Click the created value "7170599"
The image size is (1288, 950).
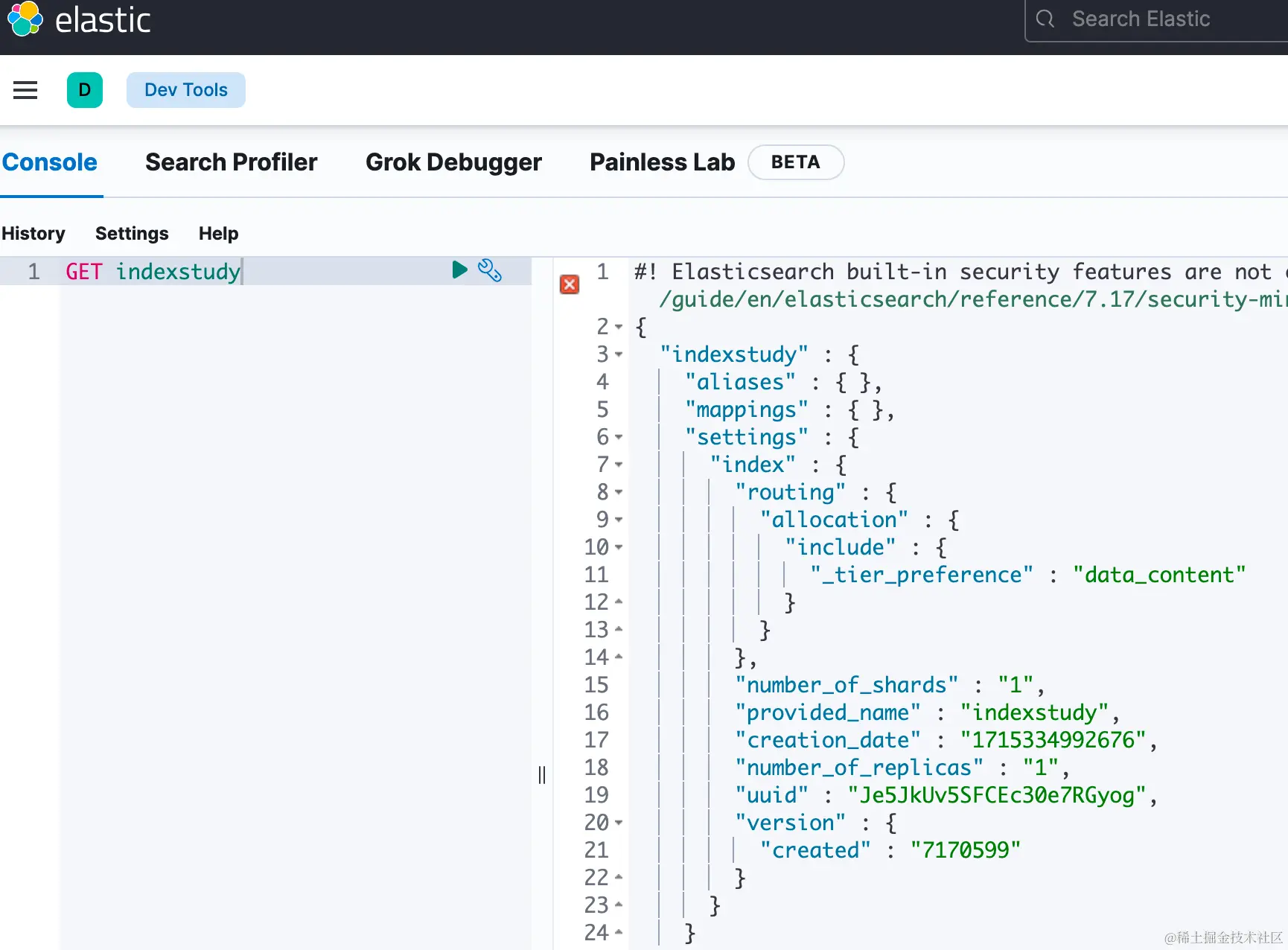(965, 850)
